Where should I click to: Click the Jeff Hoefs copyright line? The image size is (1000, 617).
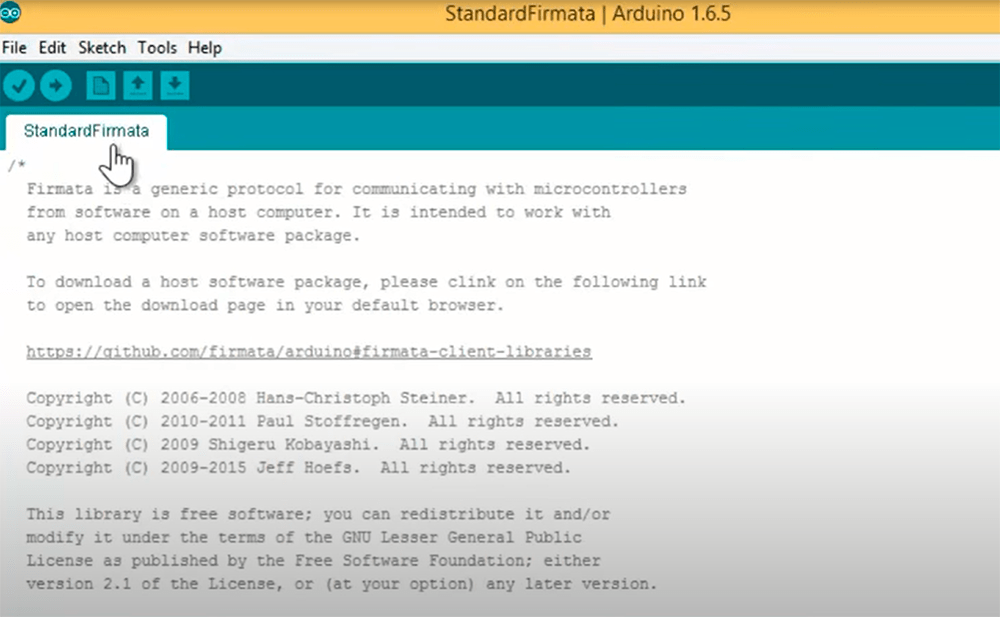pos(298,468)
